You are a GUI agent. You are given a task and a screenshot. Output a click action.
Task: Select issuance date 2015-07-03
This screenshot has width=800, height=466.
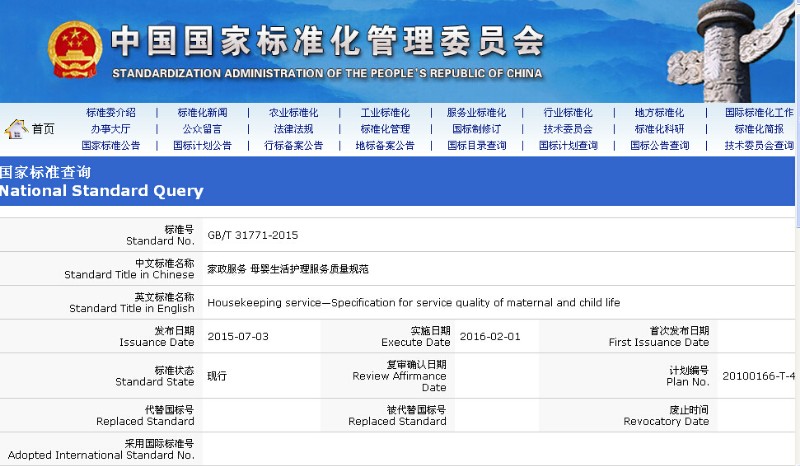coord(238,336)
